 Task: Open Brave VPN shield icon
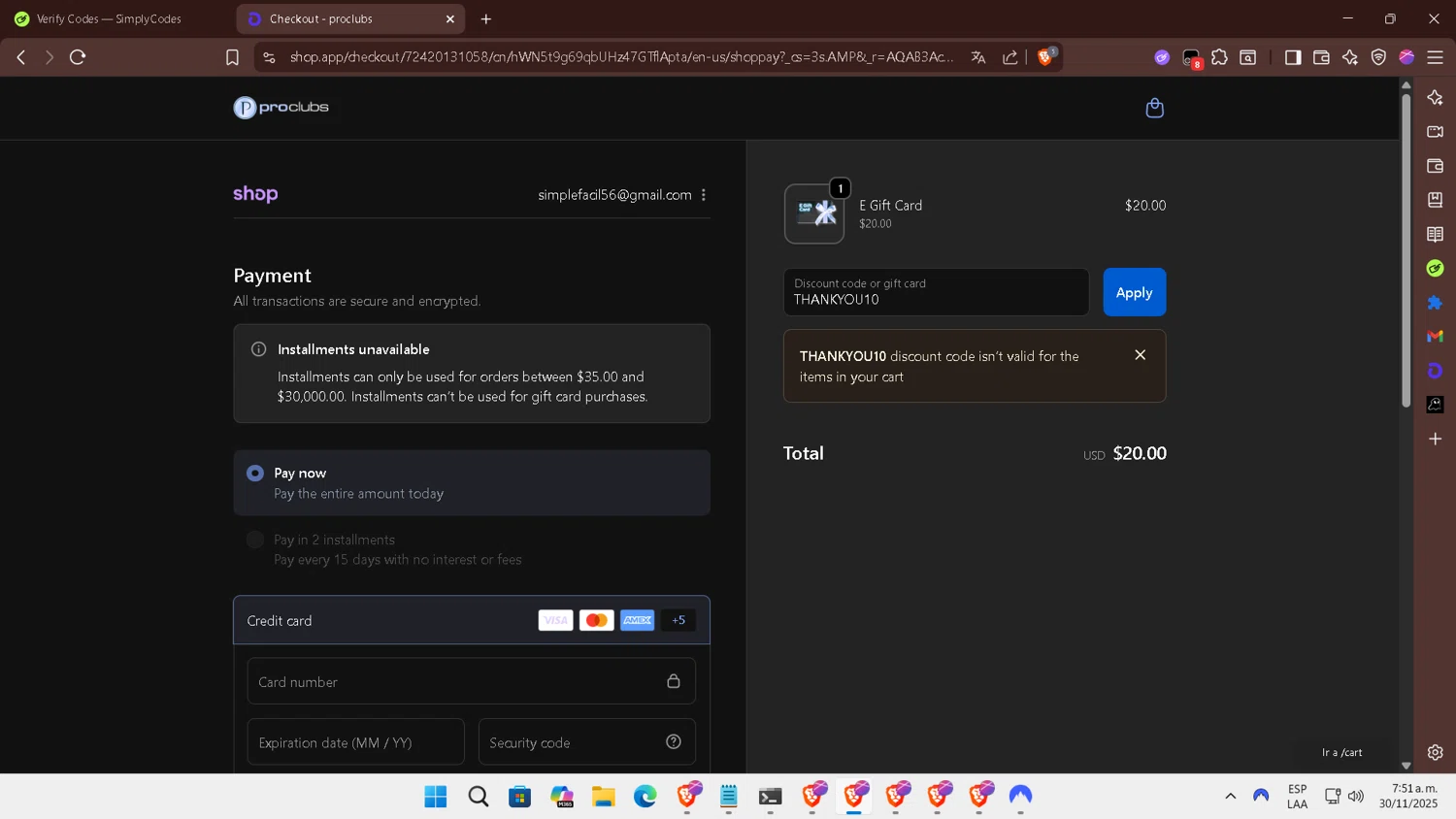pos(1378,57)
